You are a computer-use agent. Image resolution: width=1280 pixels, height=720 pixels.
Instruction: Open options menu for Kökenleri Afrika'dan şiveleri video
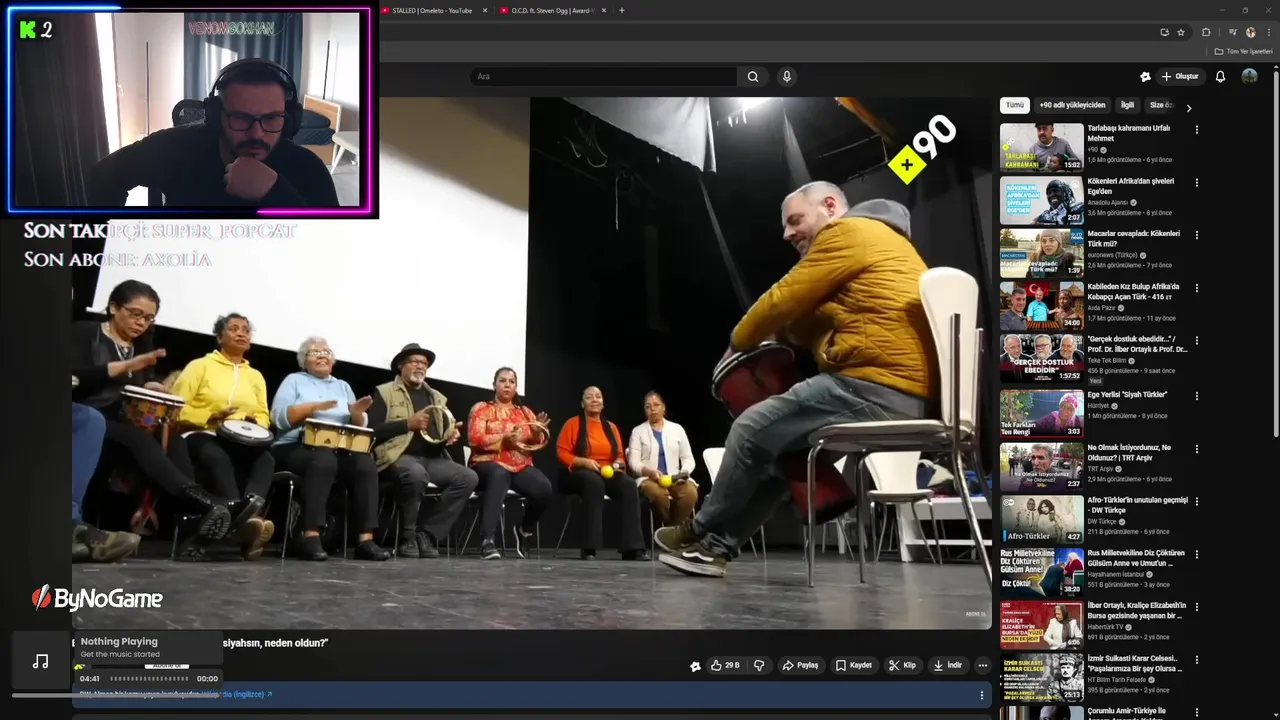coord(1196,182)
